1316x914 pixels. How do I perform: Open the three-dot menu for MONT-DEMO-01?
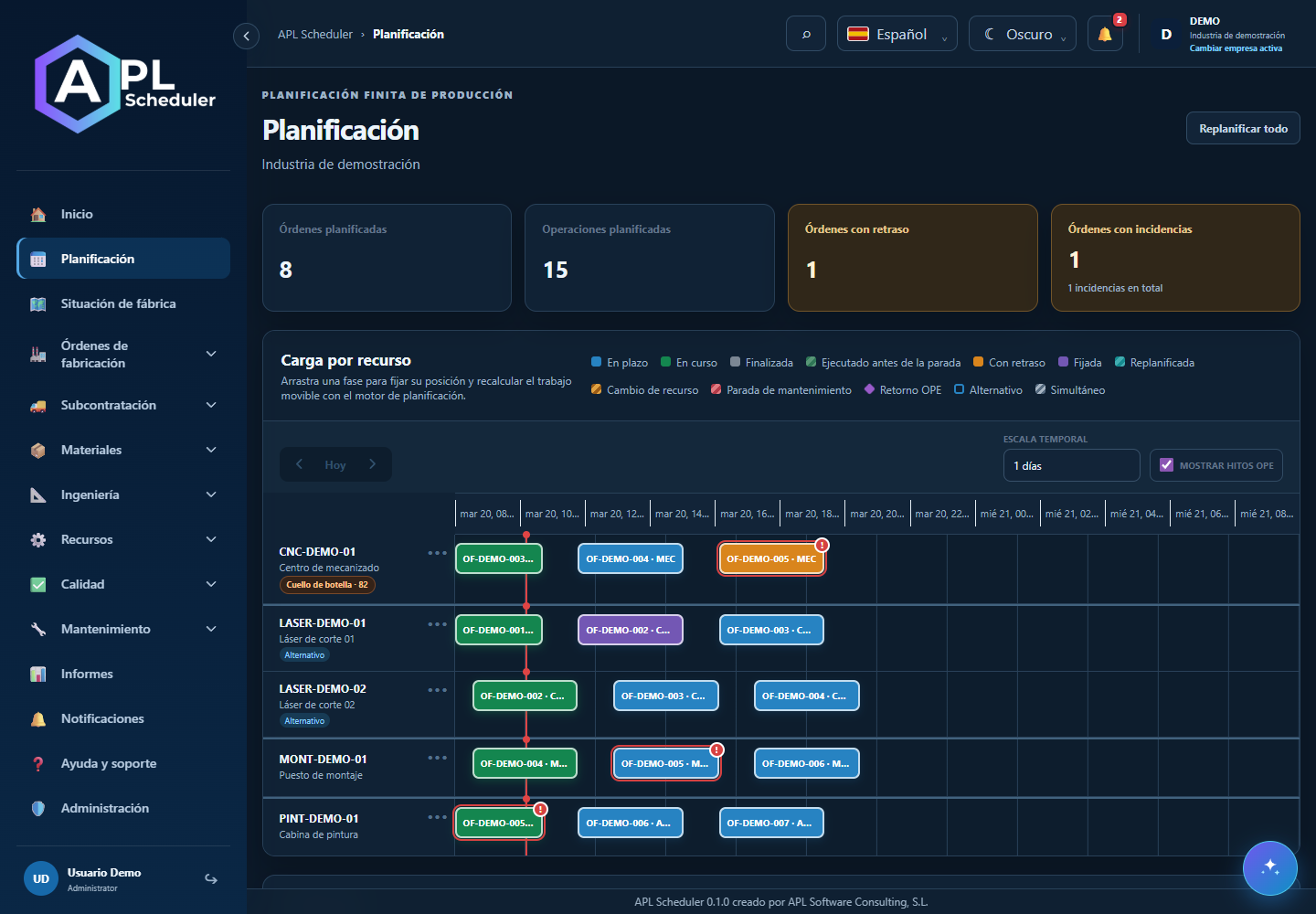point(438,758)
